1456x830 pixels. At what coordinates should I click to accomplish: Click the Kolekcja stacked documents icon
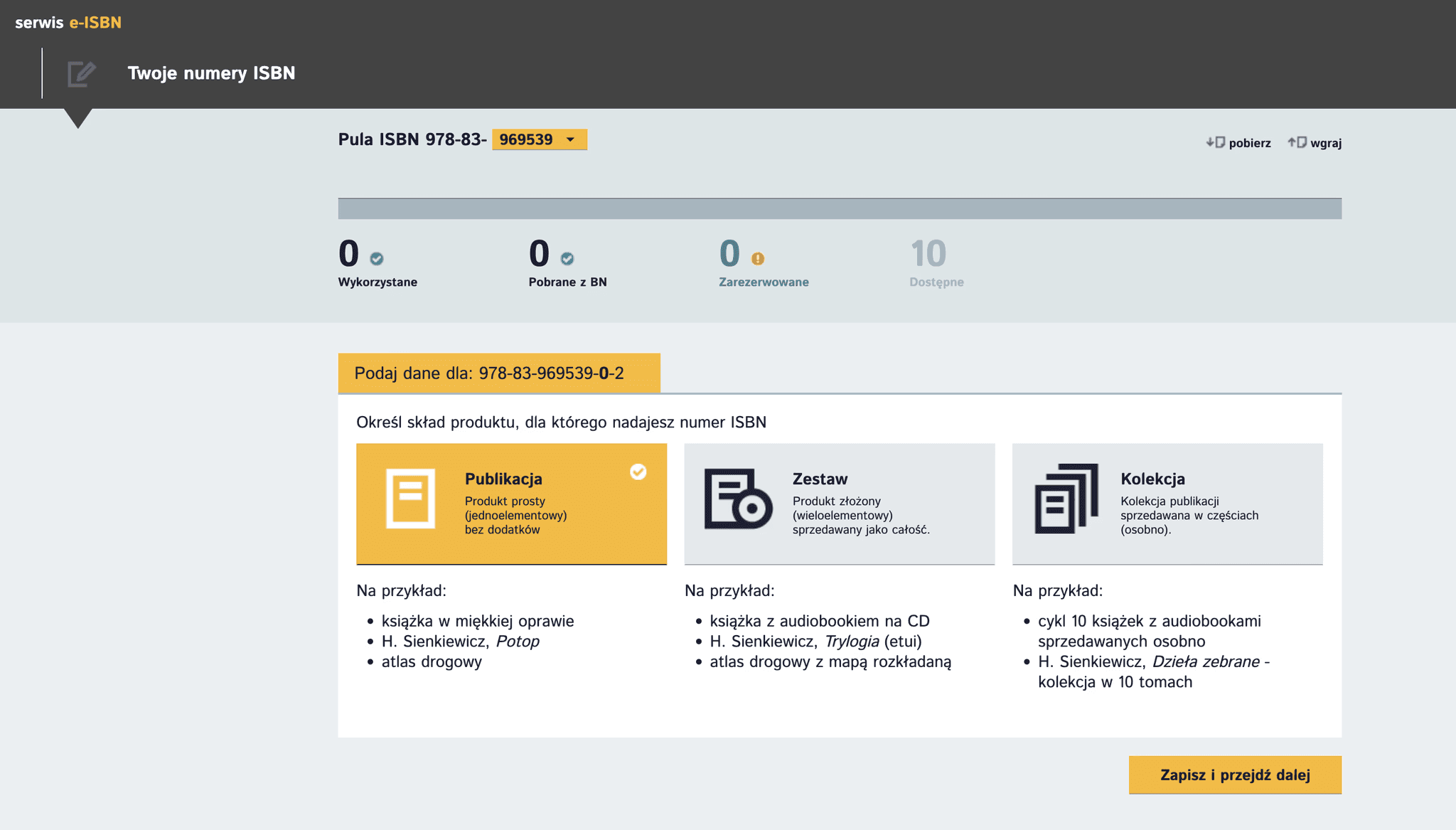[x=1066, y=498]
